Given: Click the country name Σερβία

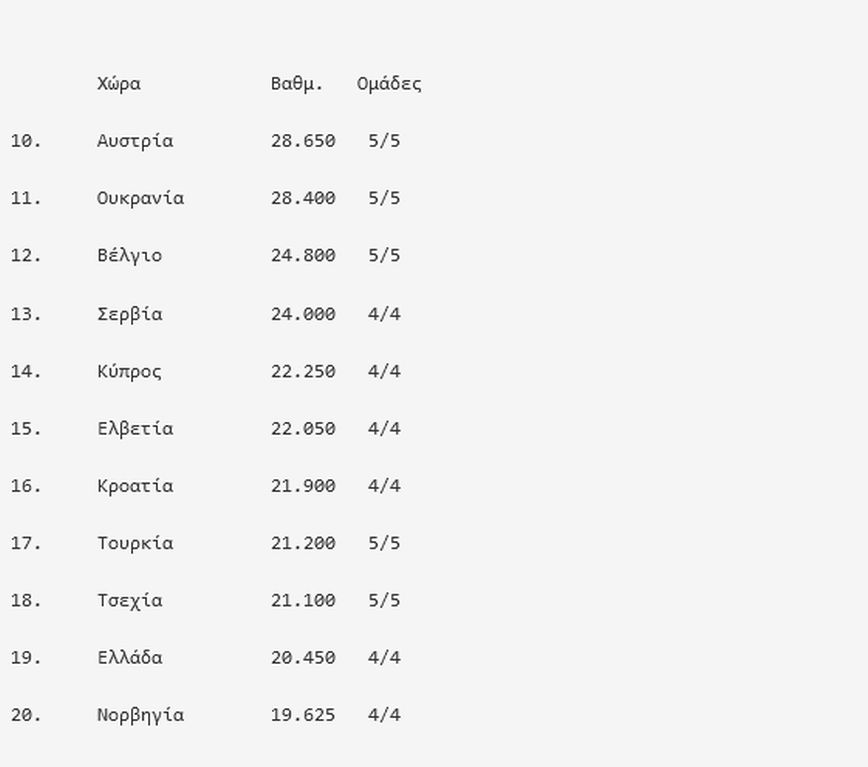Looking at the screenshot, I should [x=129, y=314].
